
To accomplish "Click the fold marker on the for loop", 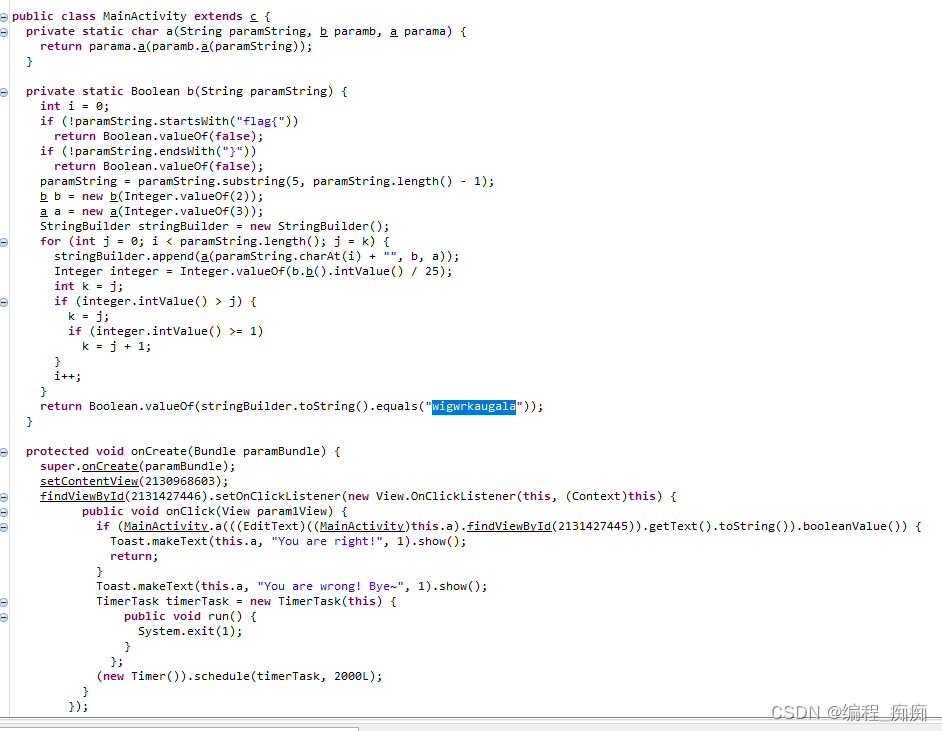I will click(x=5, y=241).
